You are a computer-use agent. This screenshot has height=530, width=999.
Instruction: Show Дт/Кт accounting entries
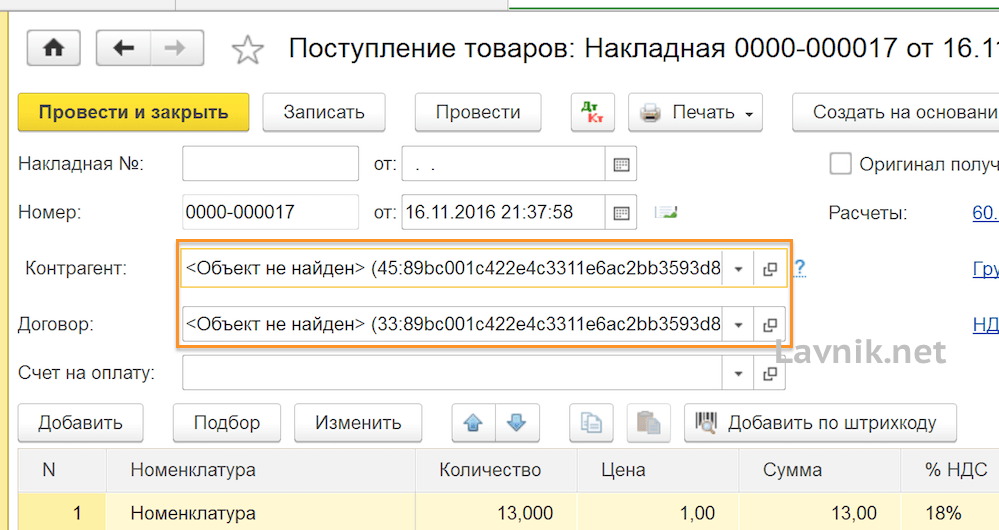(x=592, y=113)
